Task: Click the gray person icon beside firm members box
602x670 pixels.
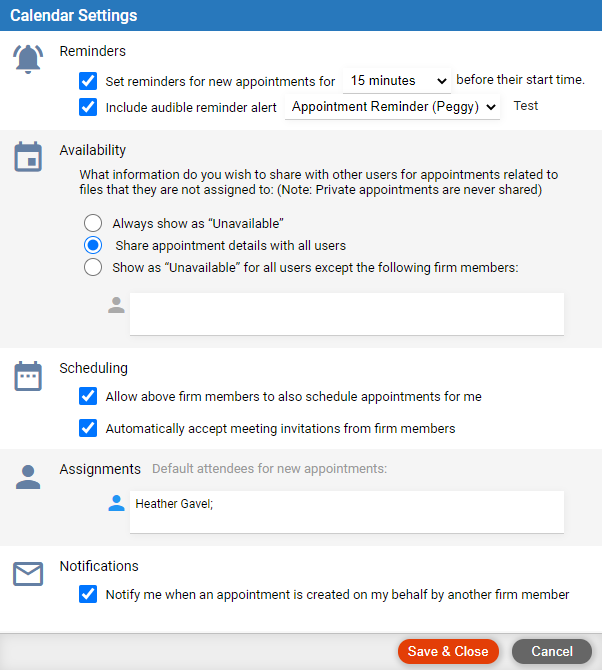Action: point(116,306)
